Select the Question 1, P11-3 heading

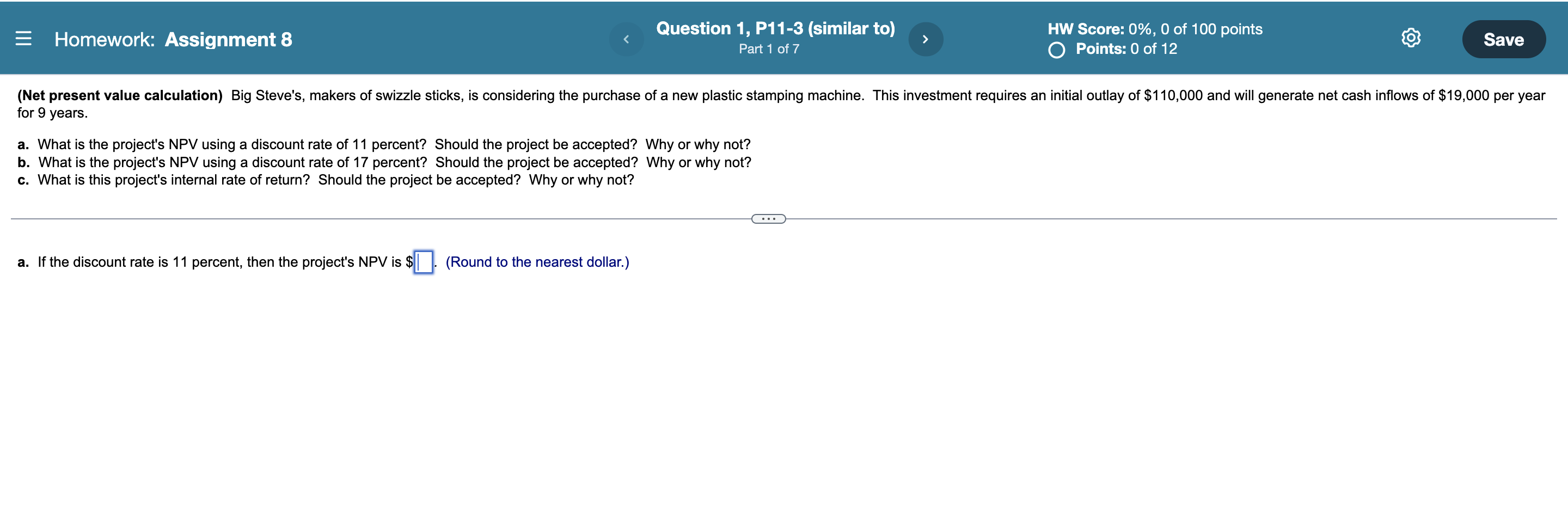[x=775, y=27]
